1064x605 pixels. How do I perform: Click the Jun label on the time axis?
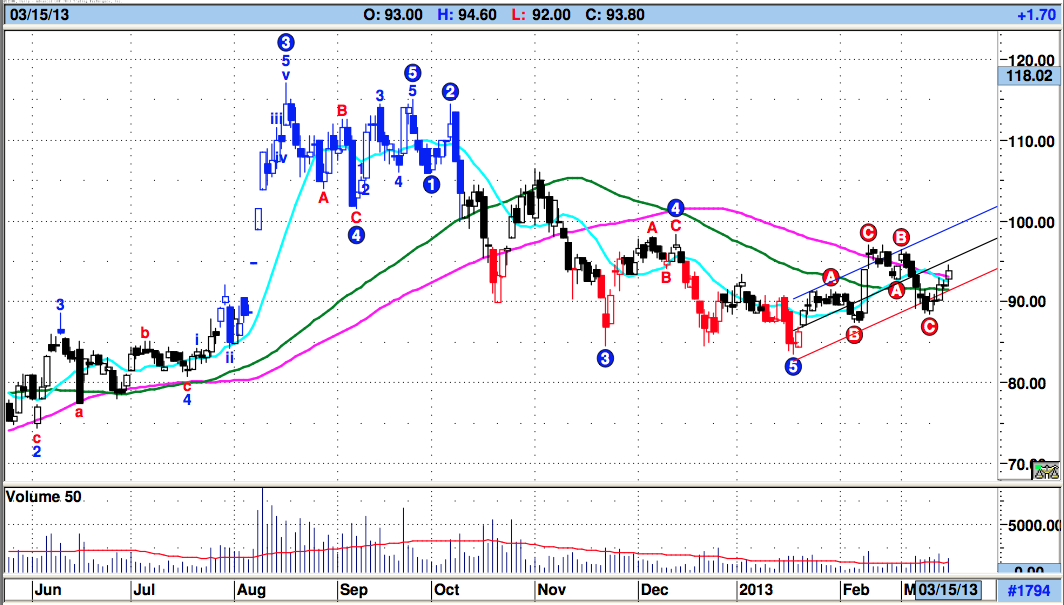48,589
